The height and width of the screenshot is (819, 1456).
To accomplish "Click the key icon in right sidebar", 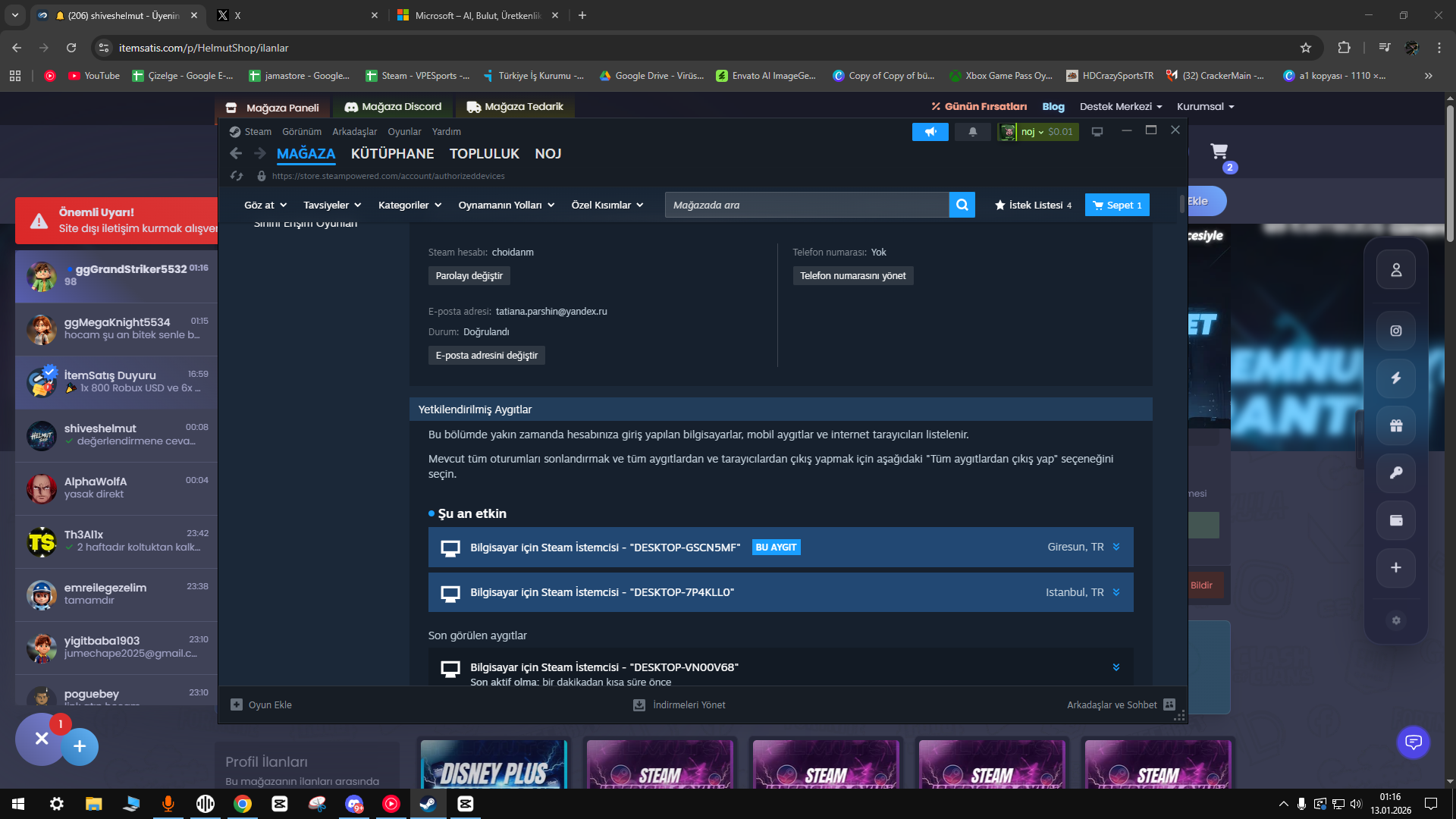I will coord(1396,473).
